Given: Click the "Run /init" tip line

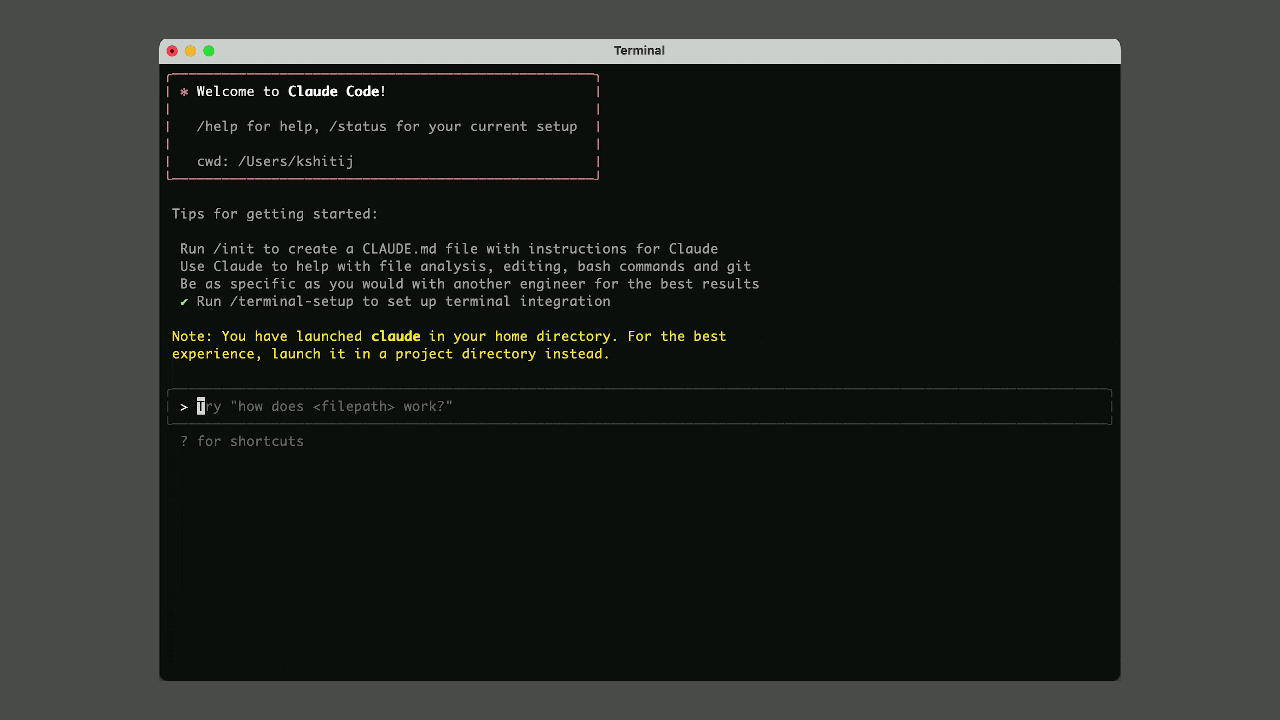Looking at the screenshot, I should (x=448, y=249).
